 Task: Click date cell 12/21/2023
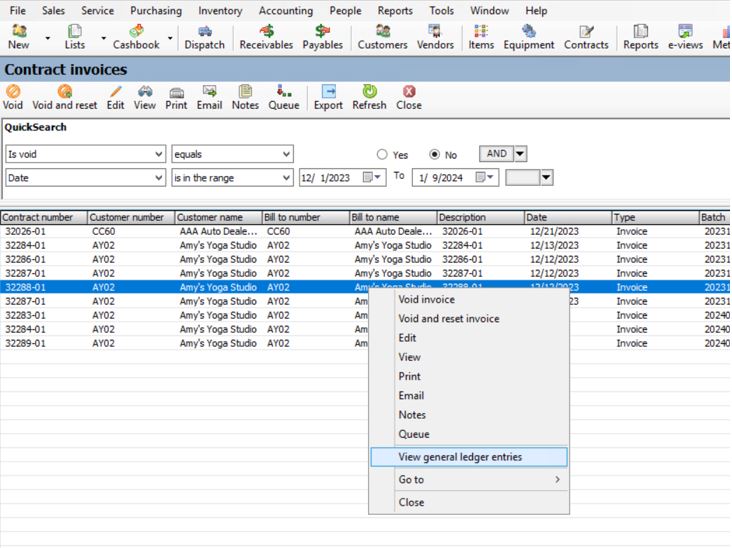(554, 232)
